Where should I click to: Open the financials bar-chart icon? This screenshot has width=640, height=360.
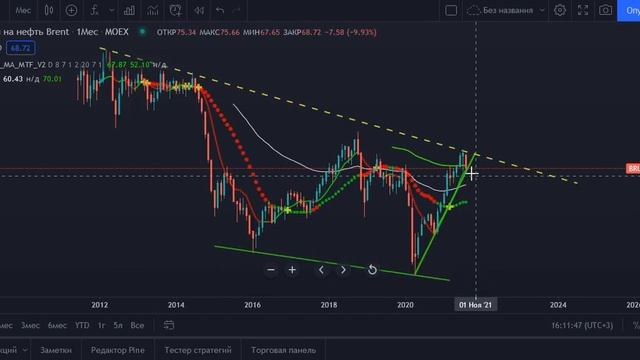(x=129, y=10)
